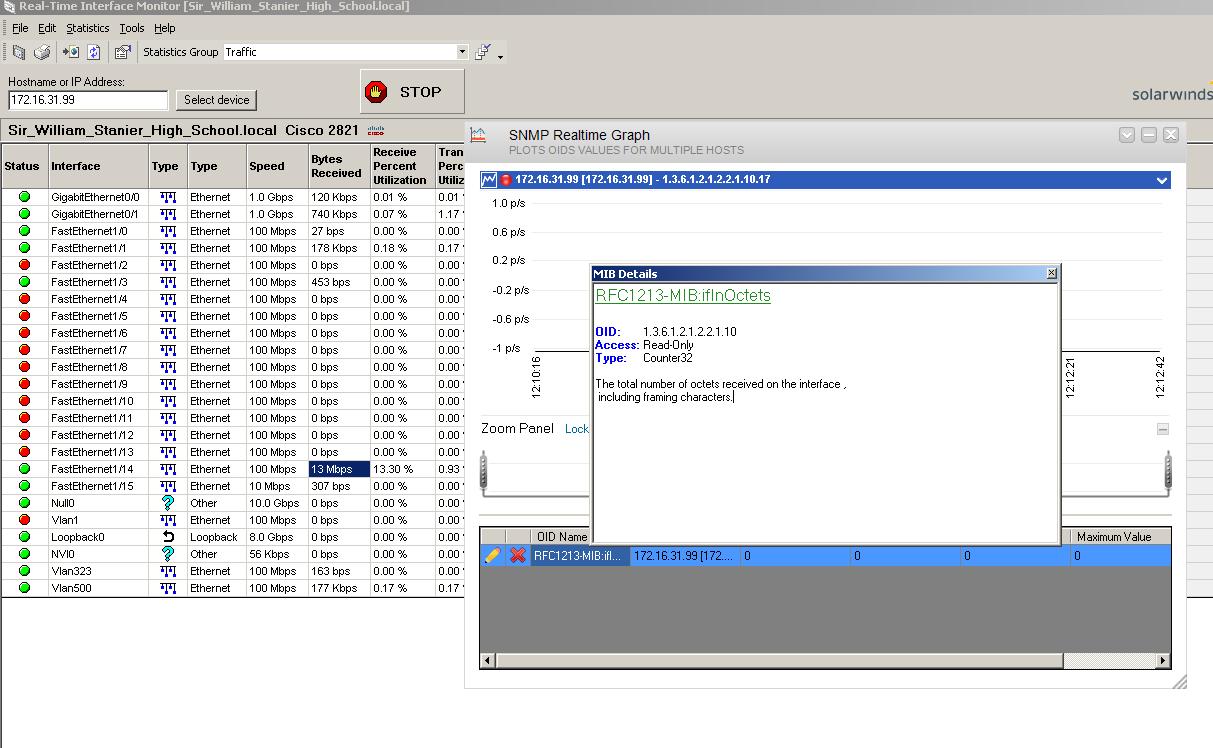Open the Statistics menu
The width and height of the screenshot is (1213, 748).
tap(88, 28)
